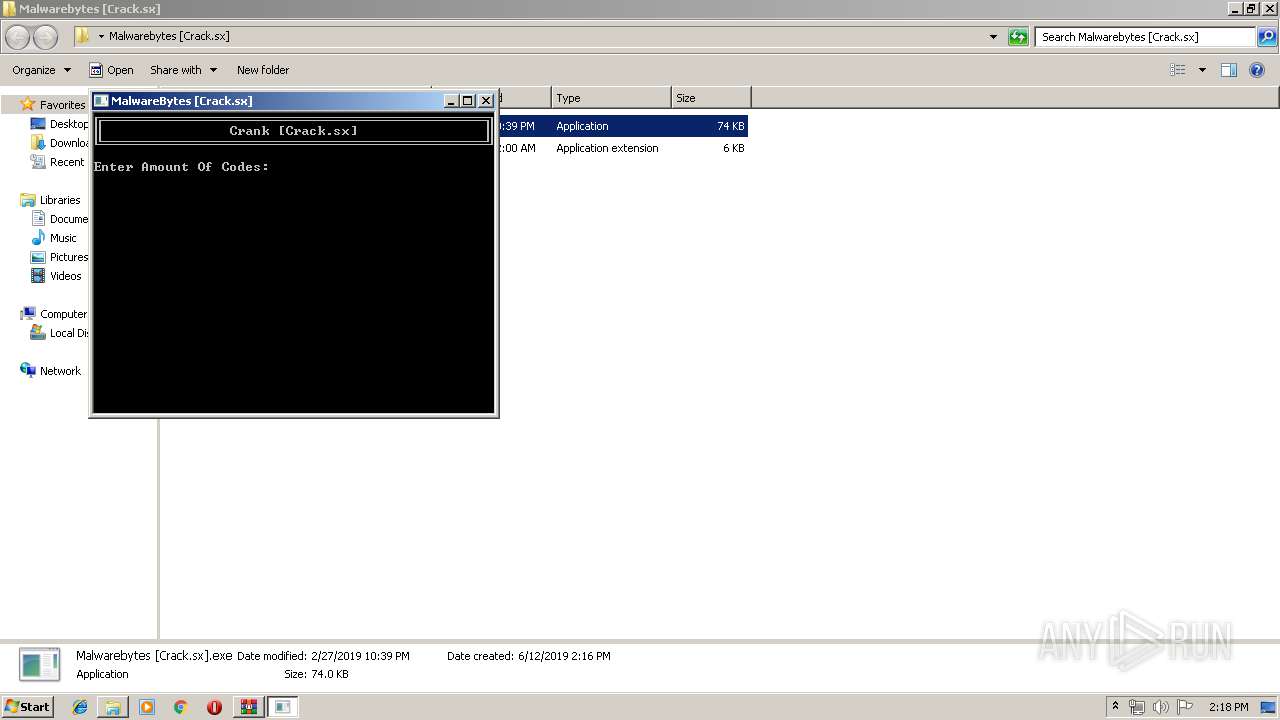Toggle the preview pane icon

1229,70
